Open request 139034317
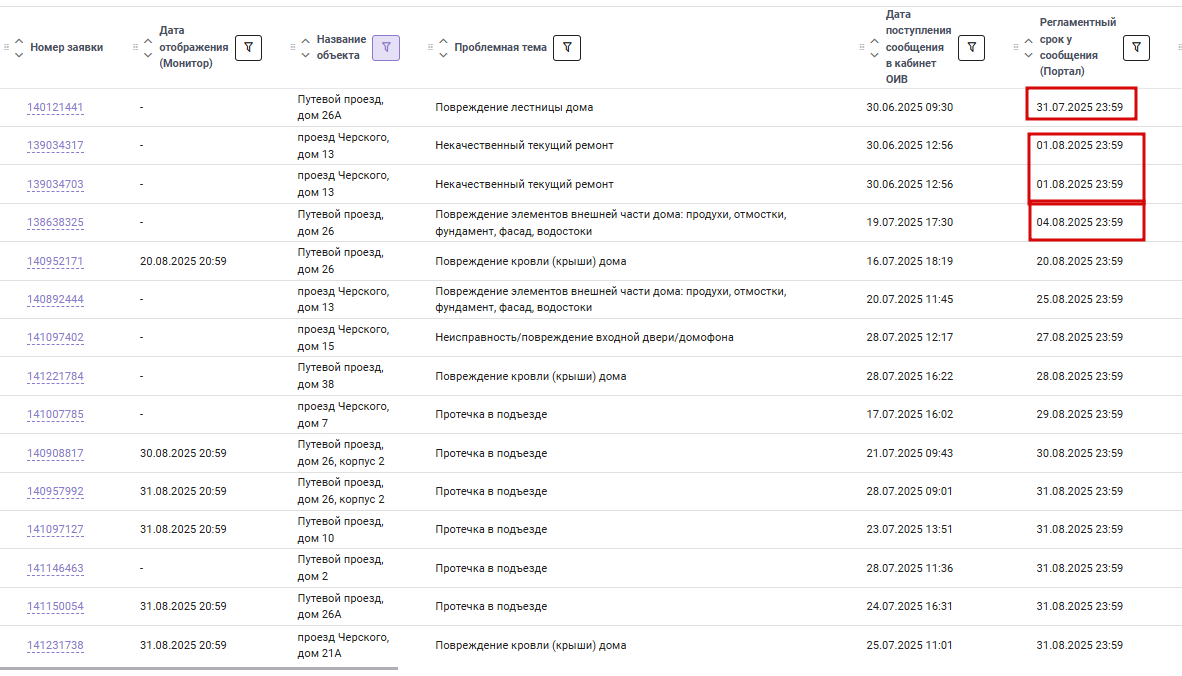The width and height of the screenshot is (1182, 676). pyautogui.click(x=55, y=145)
